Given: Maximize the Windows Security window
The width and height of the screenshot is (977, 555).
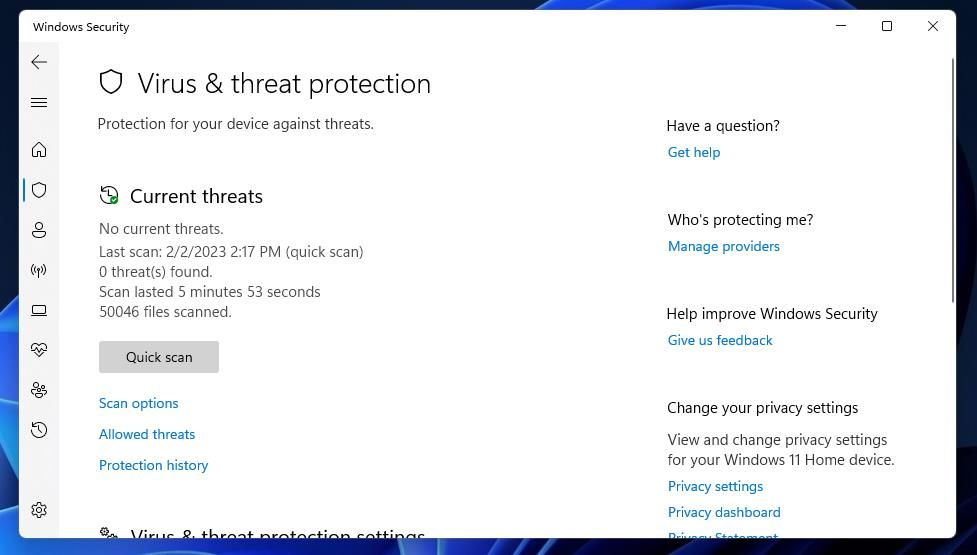Looking at the screenshot, I should [887, 26].
